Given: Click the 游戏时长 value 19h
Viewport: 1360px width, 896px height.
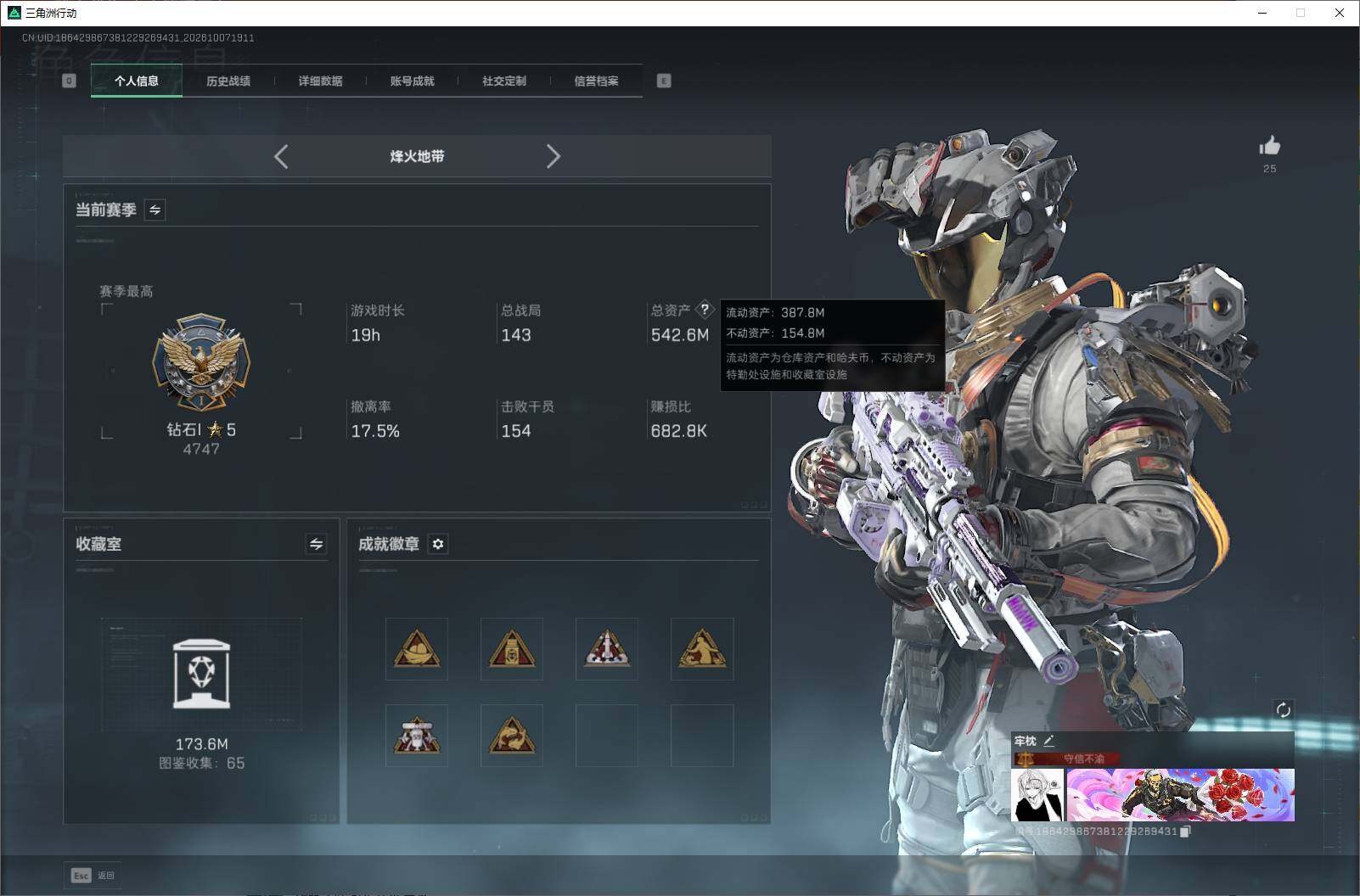Looking at the screenshot, I should coord(366,335).
